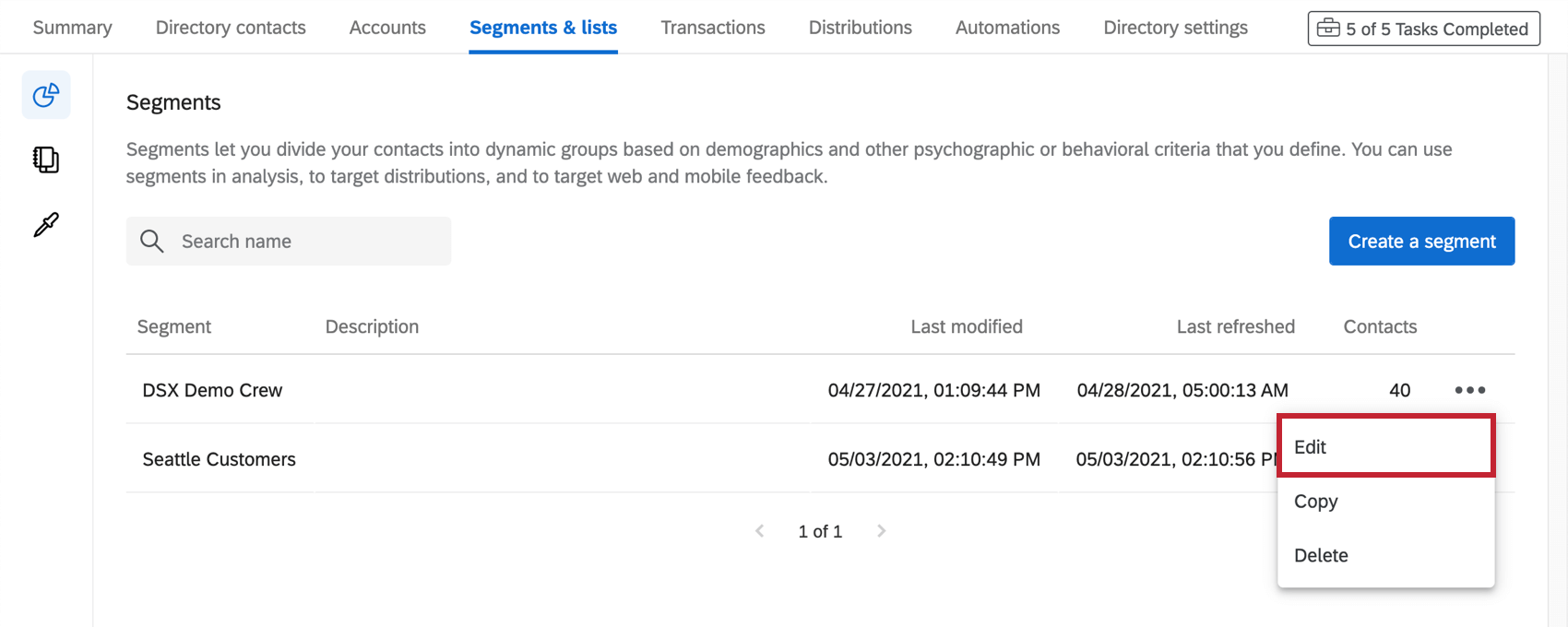
Task: Open the eyedropper Samples sidebar icon
Action: click(46, 224)
